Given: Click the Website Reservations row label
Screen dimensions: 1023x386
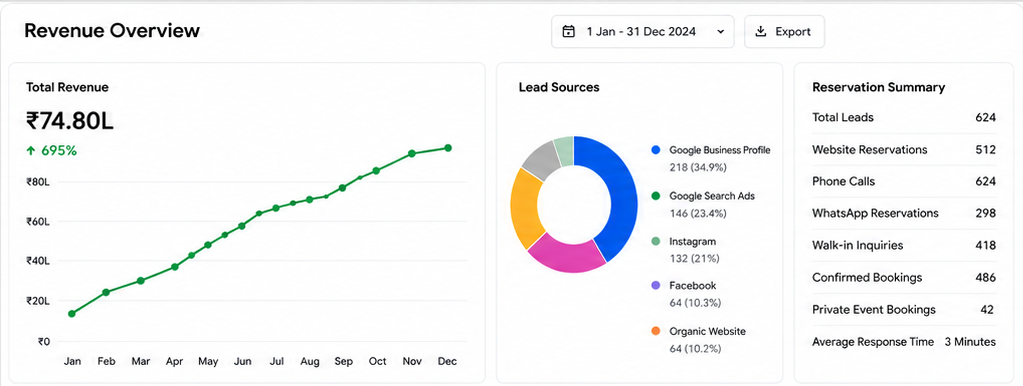Looking at the screenshot, I should tap(870, 149).
